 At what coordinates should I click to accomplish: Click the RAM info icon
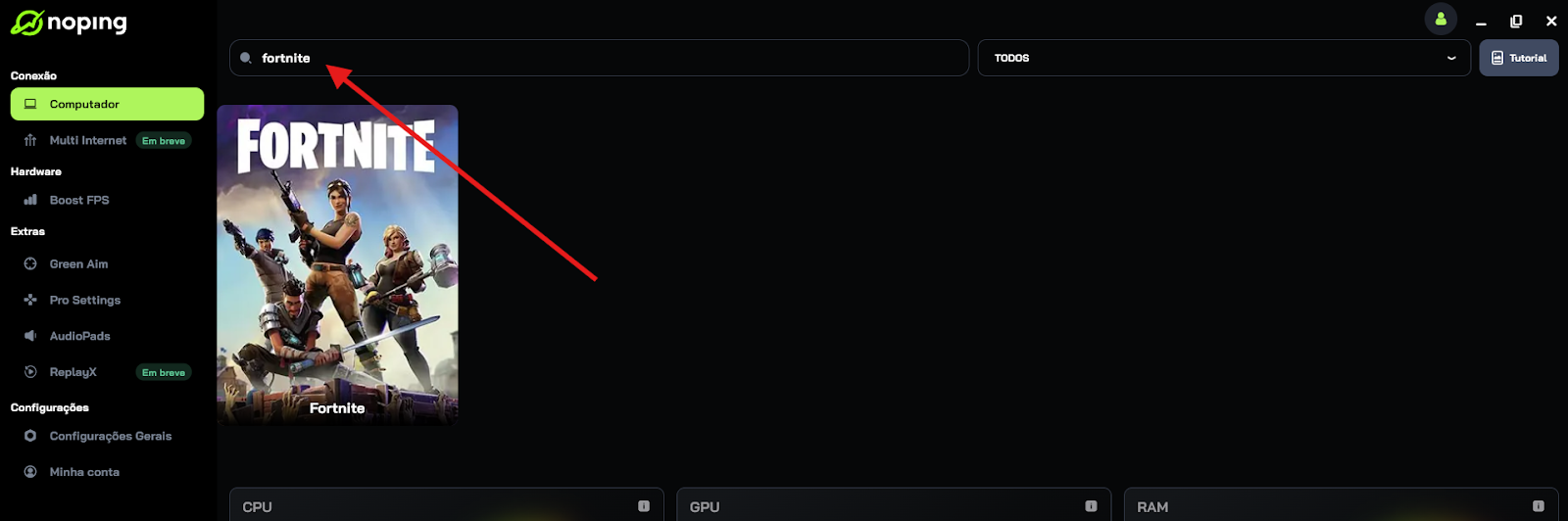(1539, 506)
